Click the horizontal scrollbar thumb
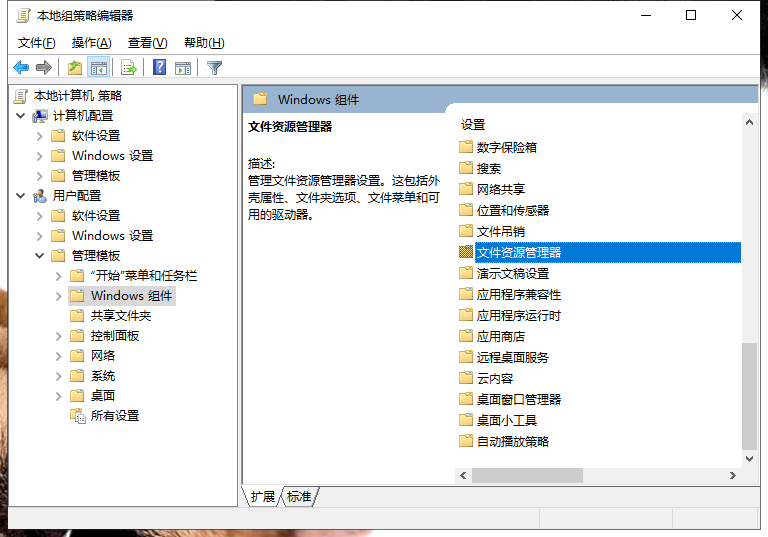 point(527,475)
